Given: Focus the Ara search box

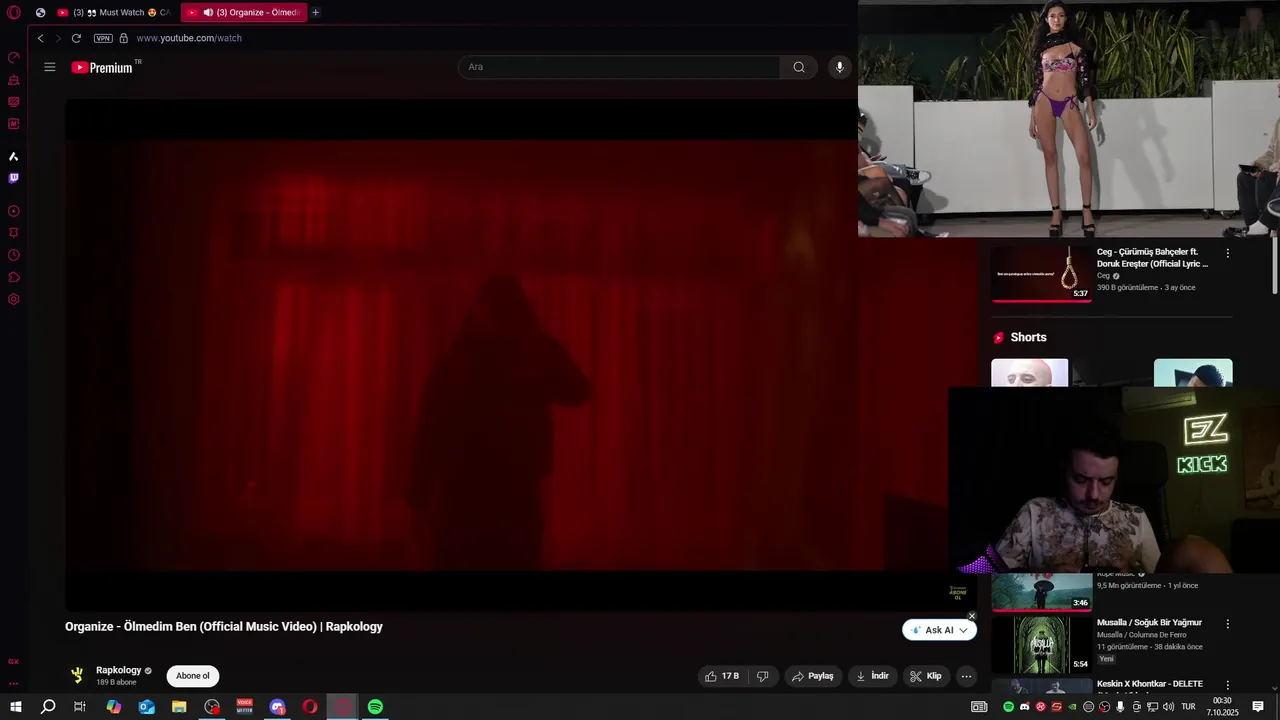Looking at the screenshot, I should click(618, 67).
